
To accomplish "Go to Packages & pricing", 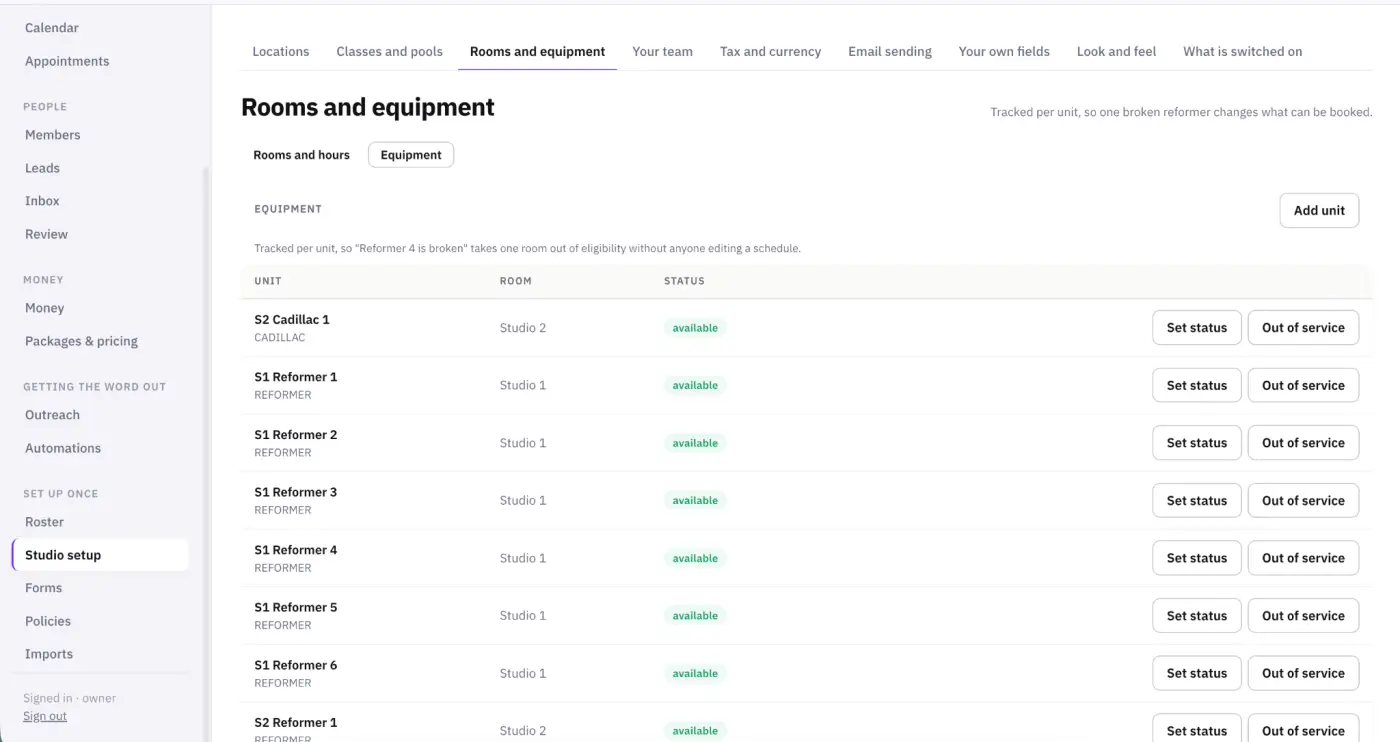I will [x=81, y=341].
